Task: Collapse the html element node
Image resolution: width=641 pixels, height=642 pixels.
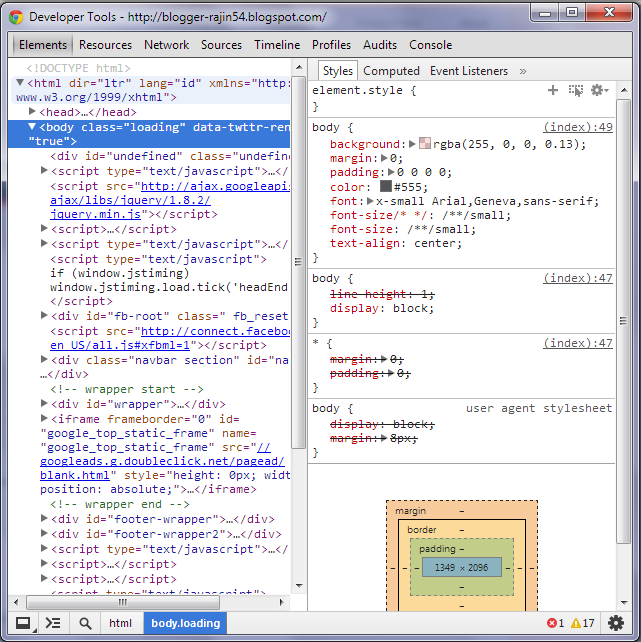Action: point(20,83)
